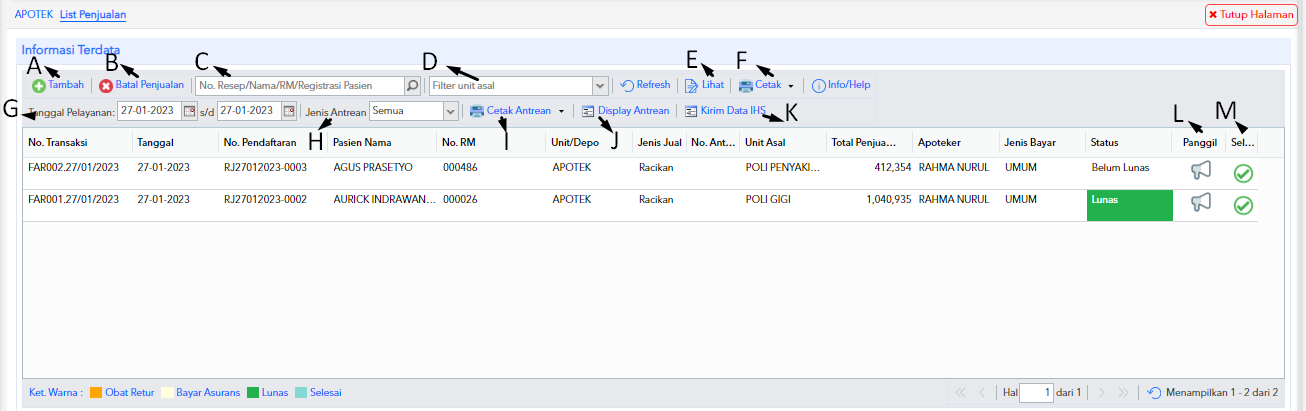Click megaphone Panggil icon for AURICK INDRAWAN

pos(1201,204)
